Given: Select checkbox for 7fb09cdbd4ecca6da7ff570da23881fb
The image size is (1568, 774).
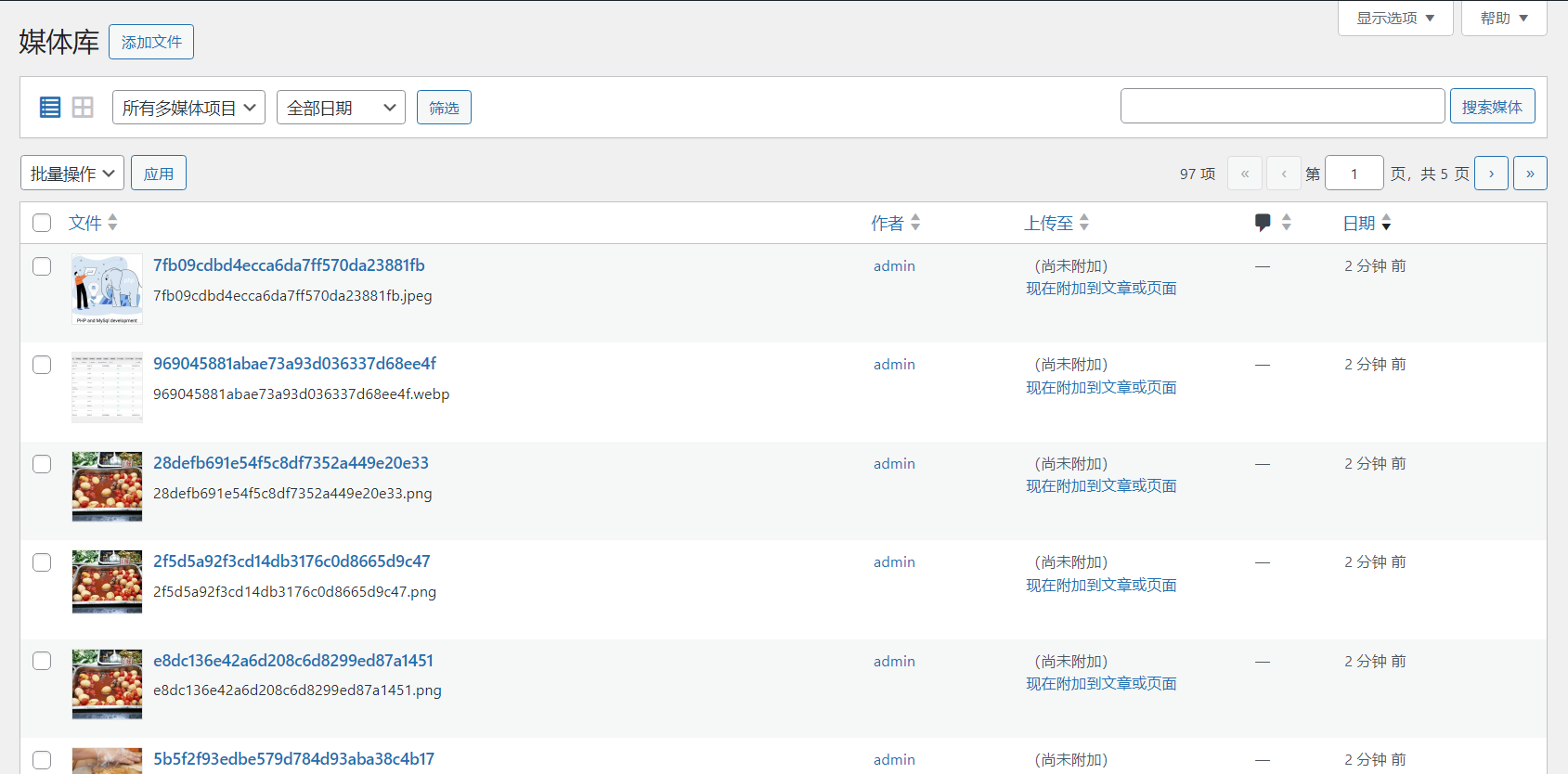Looking at the screenshot, I should (x=42, y=266).
